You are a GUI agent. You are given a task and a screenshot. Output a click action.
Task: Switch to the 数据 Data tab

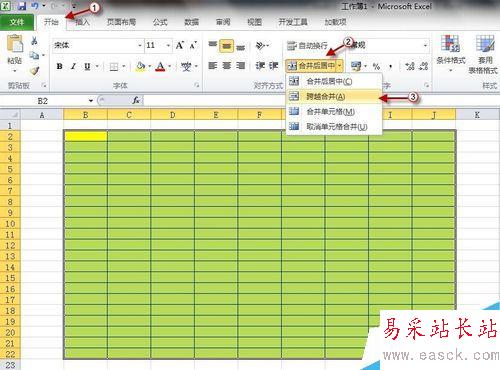click(192, 22)
